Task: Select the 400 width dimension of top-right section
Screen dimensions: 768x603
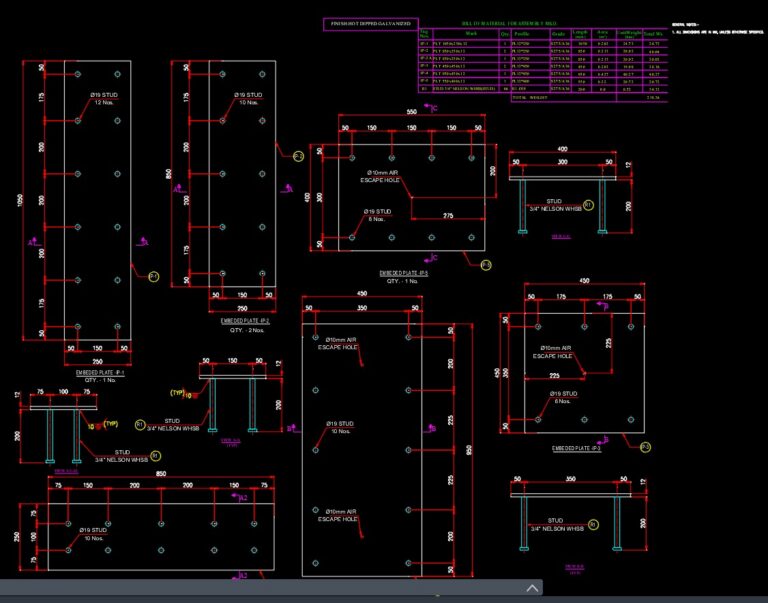Action: point(563,148)
